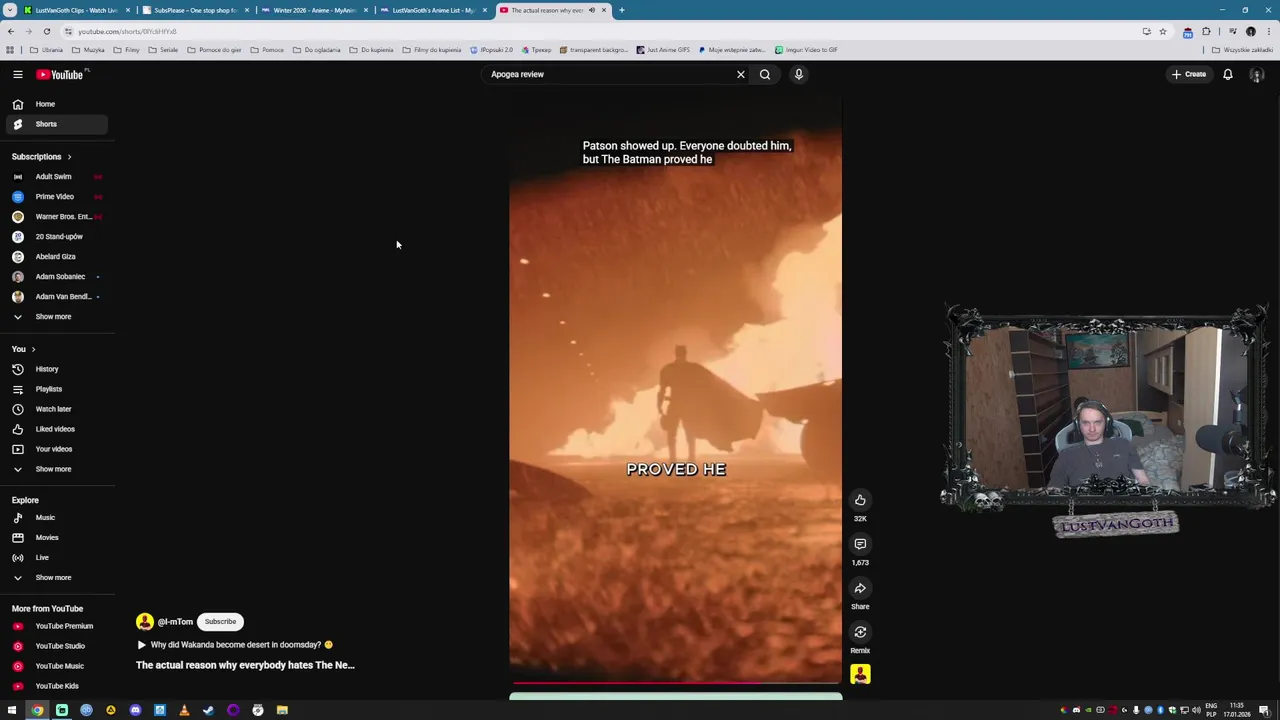Image resolution: width=1280 pixels, height=720 pixels.
Task: Open History in the sidebar
Action: click(x=55, y=369)
